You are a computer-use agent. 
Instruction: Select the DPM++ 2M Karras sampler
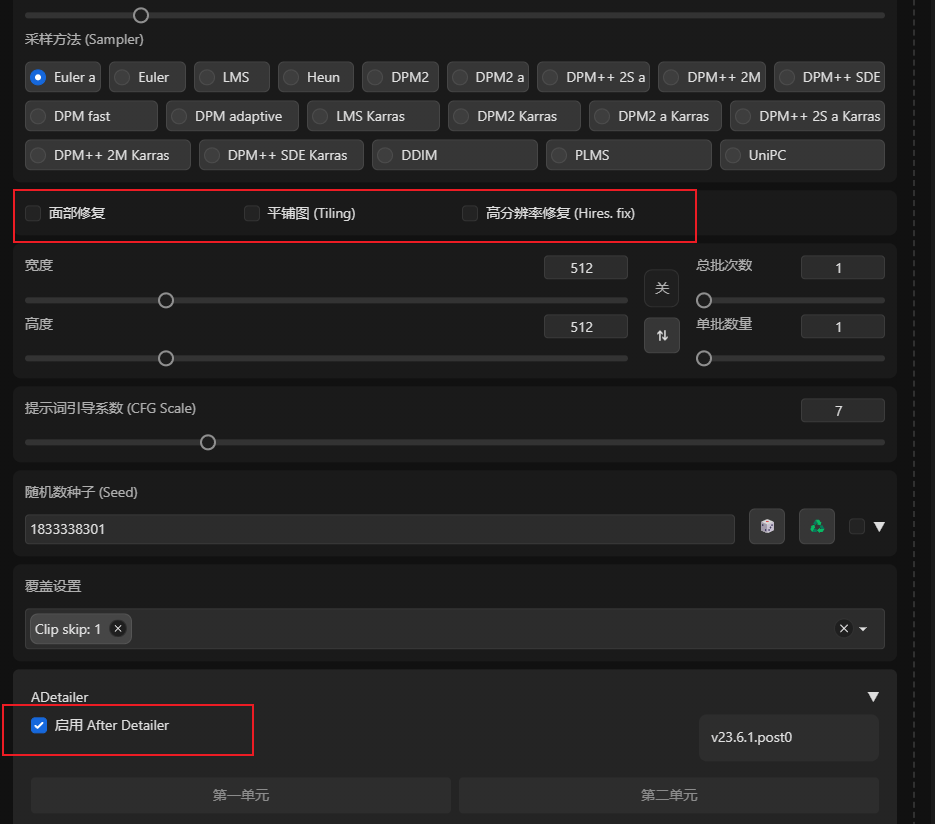[x=108, y=155]
